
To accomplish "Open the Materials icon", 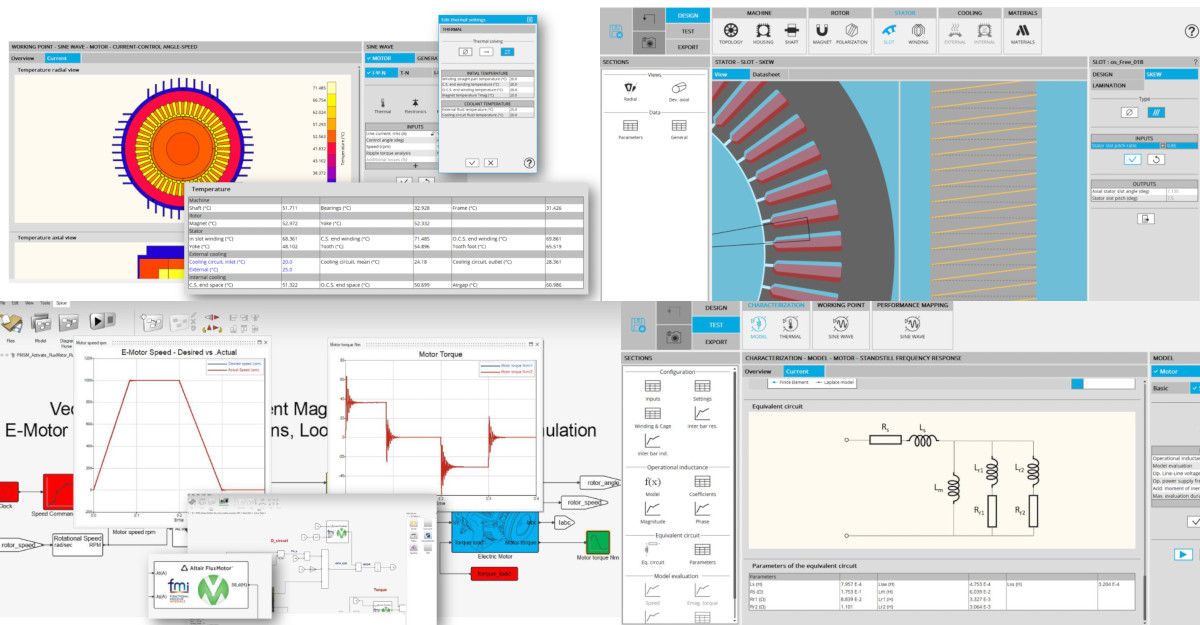I will 1022,35.
